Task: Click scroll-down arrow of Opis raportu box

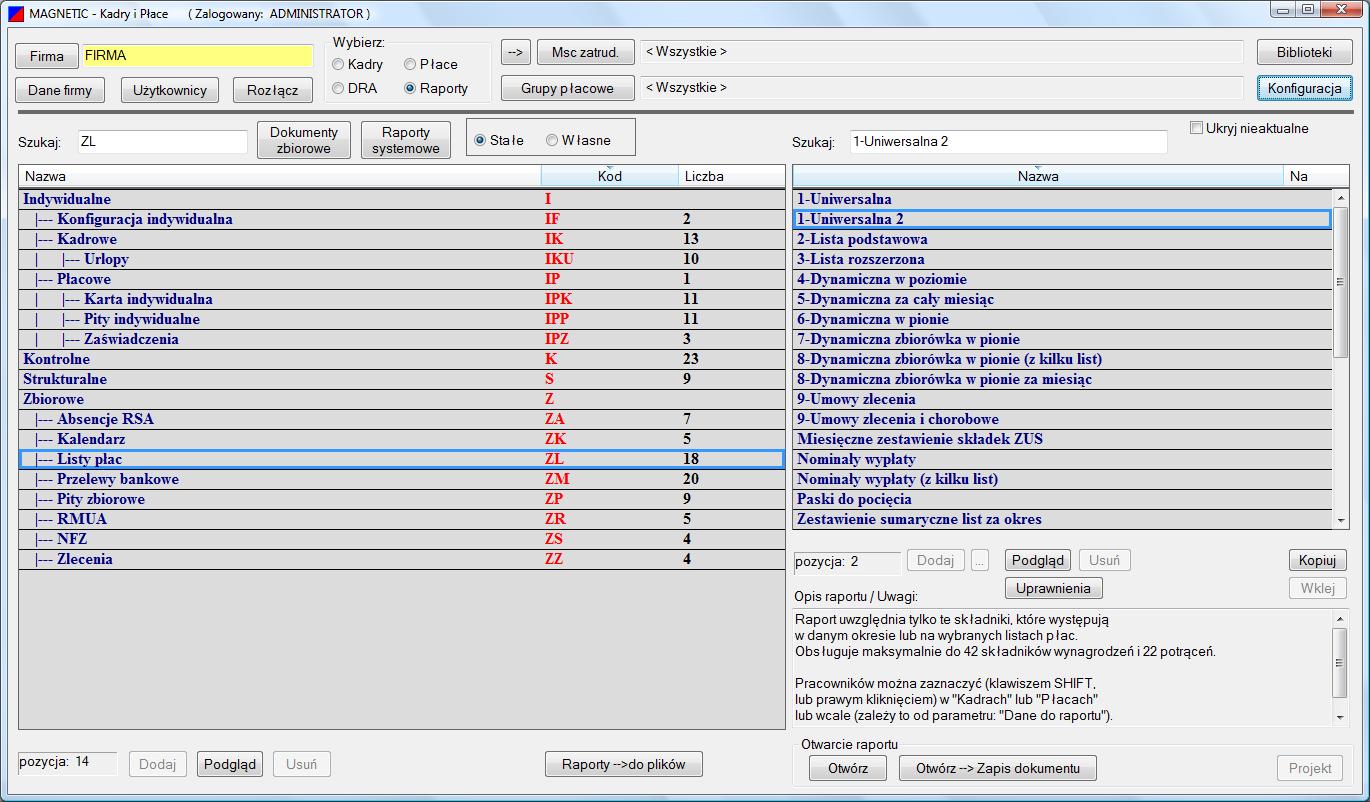Action: pos(1341,717)
